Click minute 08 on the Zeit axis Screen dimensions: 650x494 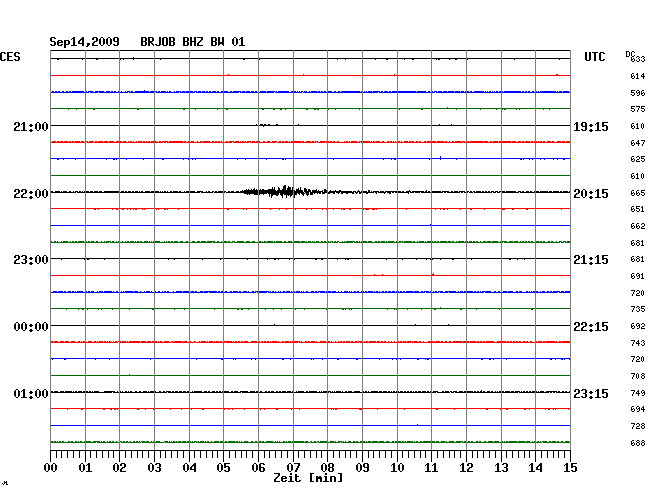pos(327,468)
